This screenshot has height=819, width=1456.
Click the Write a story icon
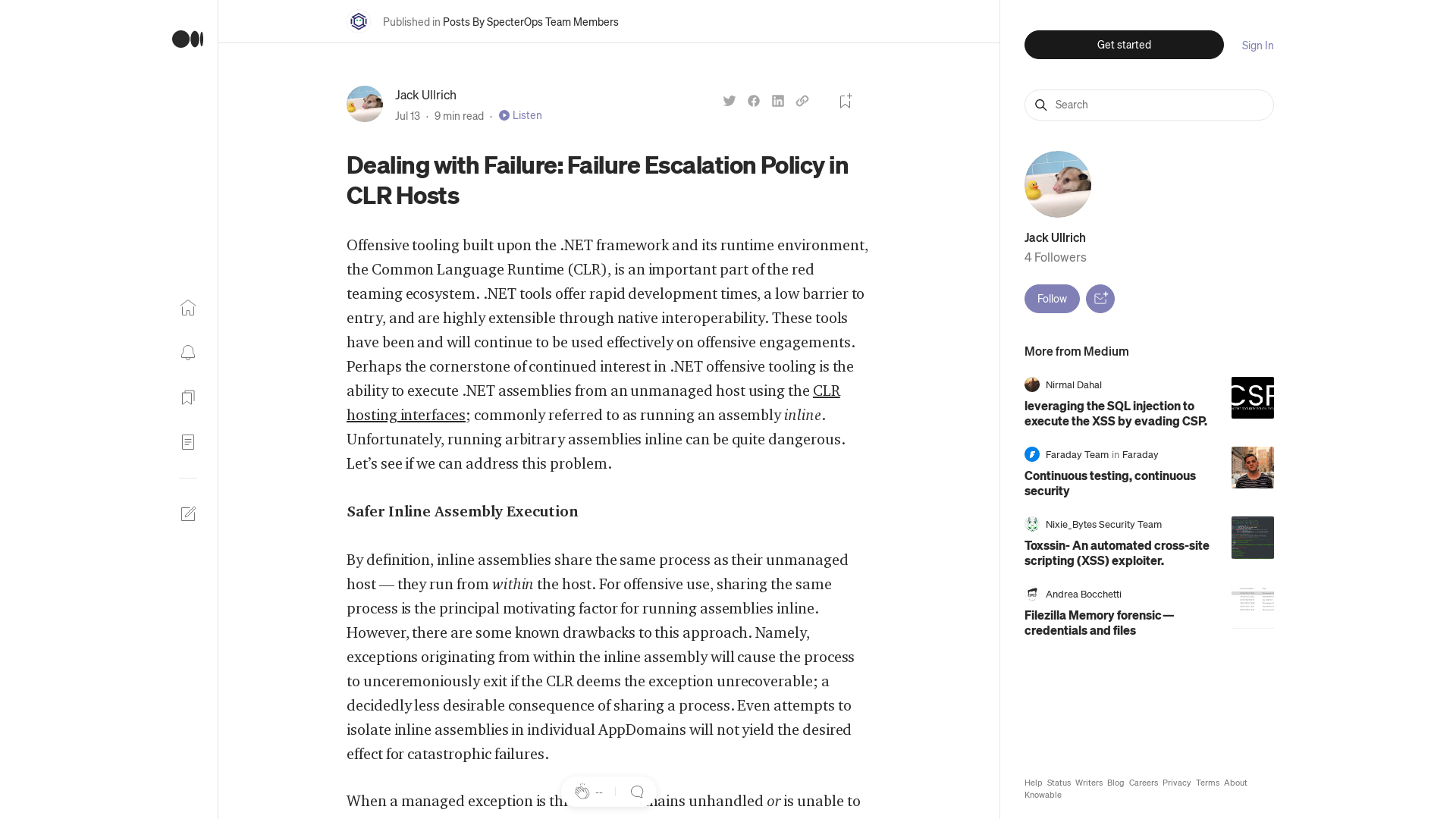[187, 513]
